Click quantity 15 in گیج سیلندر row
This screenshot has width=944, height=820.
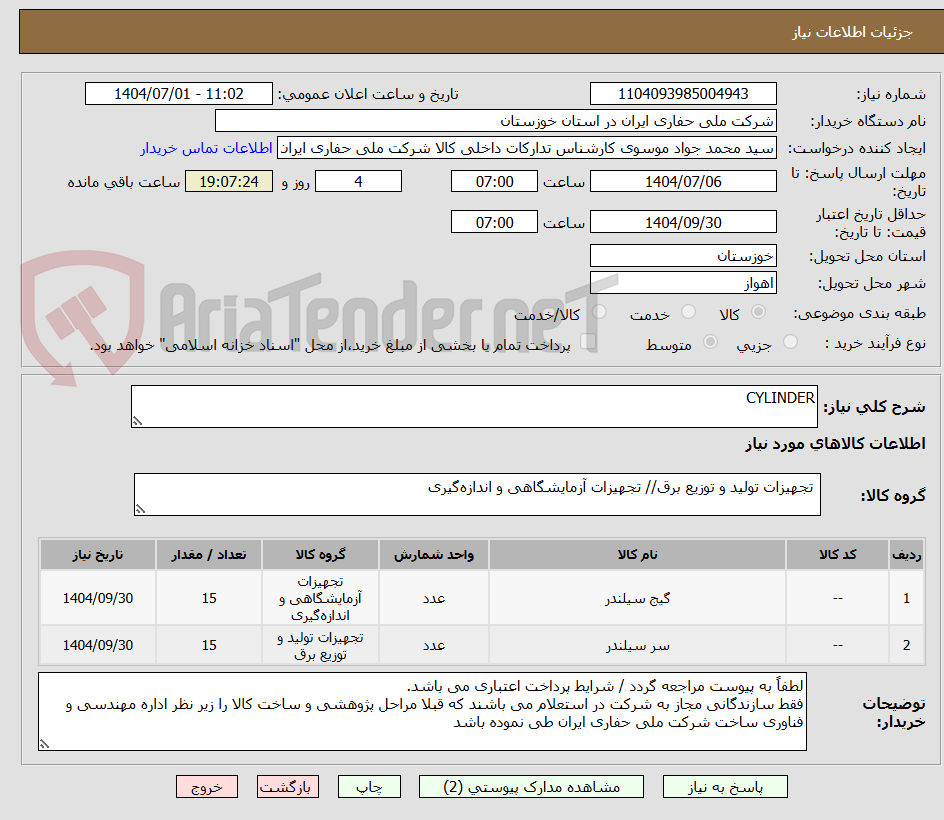(209, 598)
